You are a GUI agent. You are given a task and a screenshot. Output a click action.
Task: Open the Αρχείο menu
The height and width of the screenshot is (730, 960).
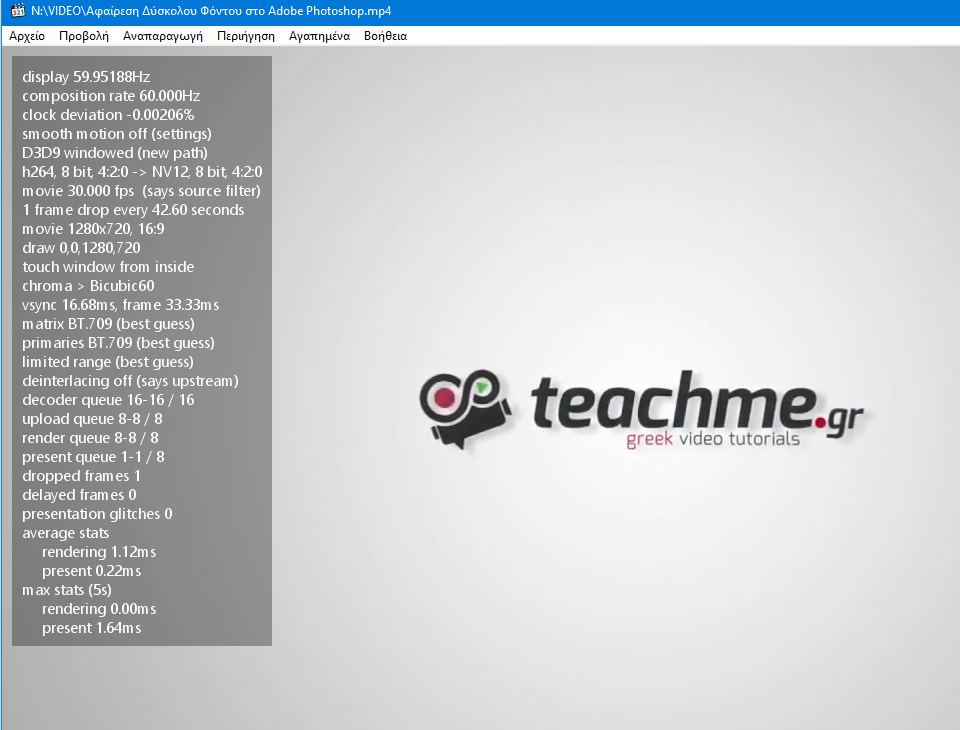coord(27,36)
